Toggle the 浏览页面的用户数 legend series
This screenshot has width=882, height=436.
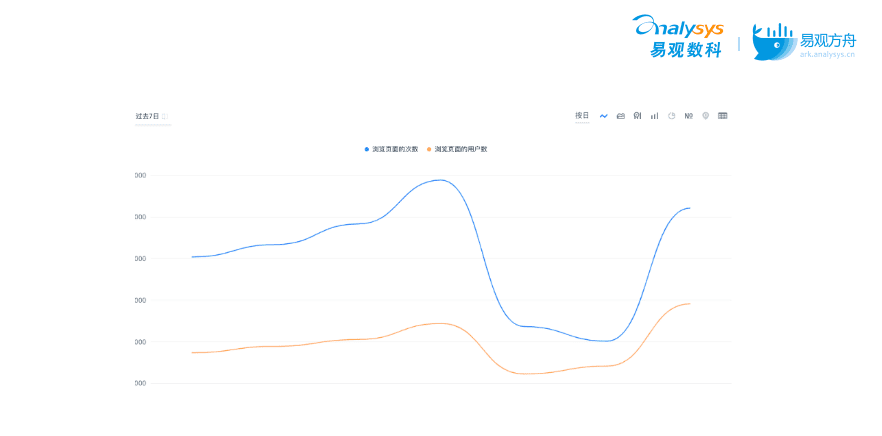(461, 149)
